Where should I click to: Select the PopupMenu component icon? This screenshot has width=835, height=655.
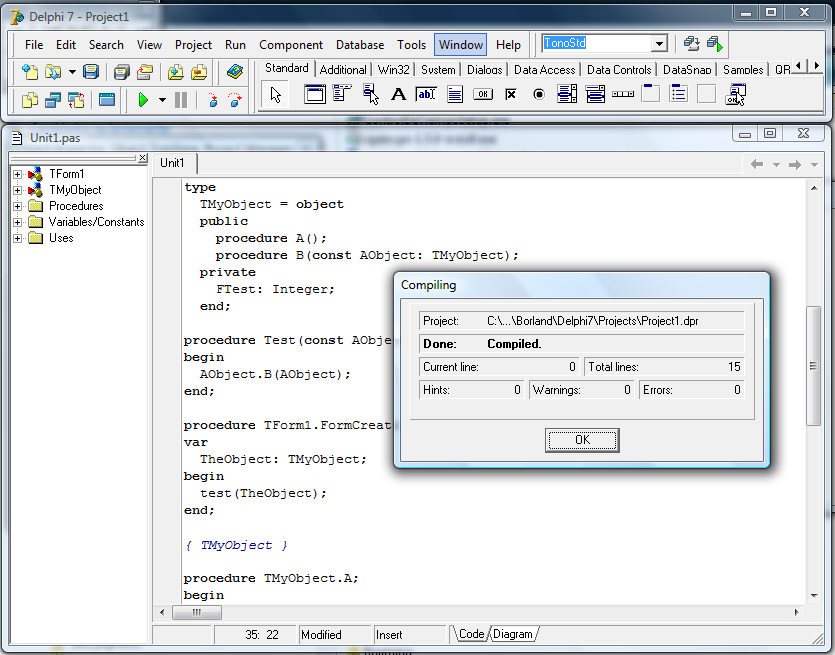pyautogui.click(x=371, y=95)
